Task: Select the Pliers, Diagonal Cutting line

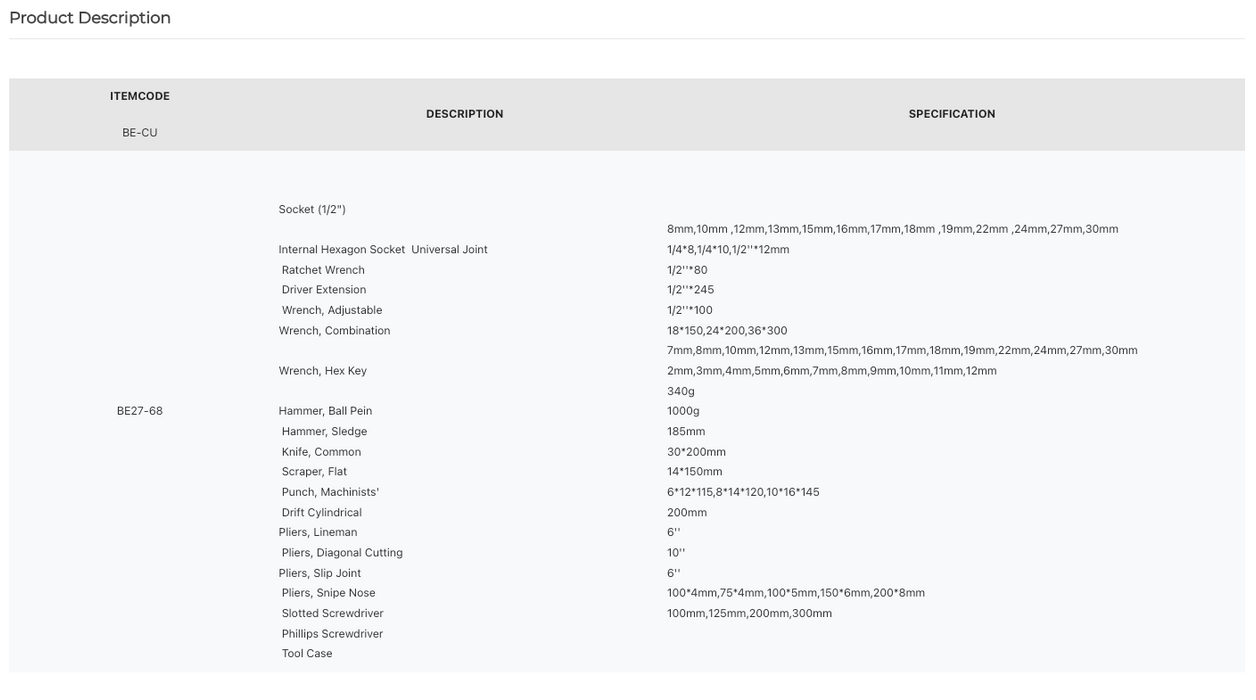Action: (342, 553)
